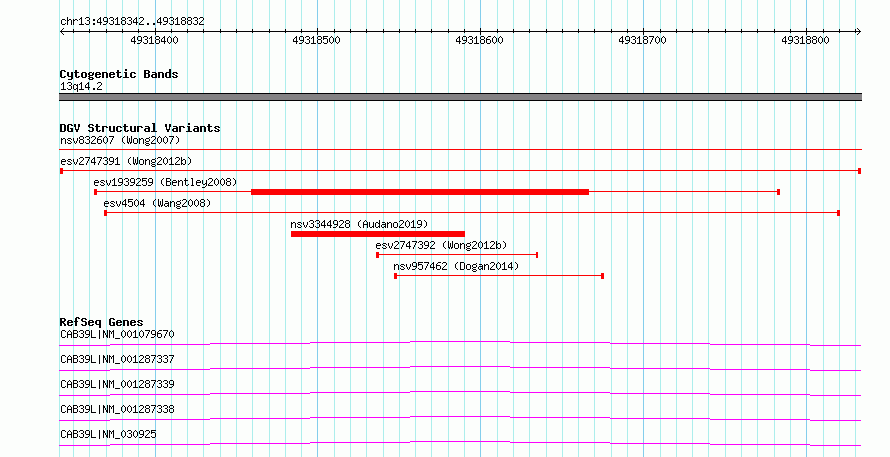The width and height of the screenshot is (890, 457).
Task: Click ruler tick label 49318500
Action: pos(317,40)
